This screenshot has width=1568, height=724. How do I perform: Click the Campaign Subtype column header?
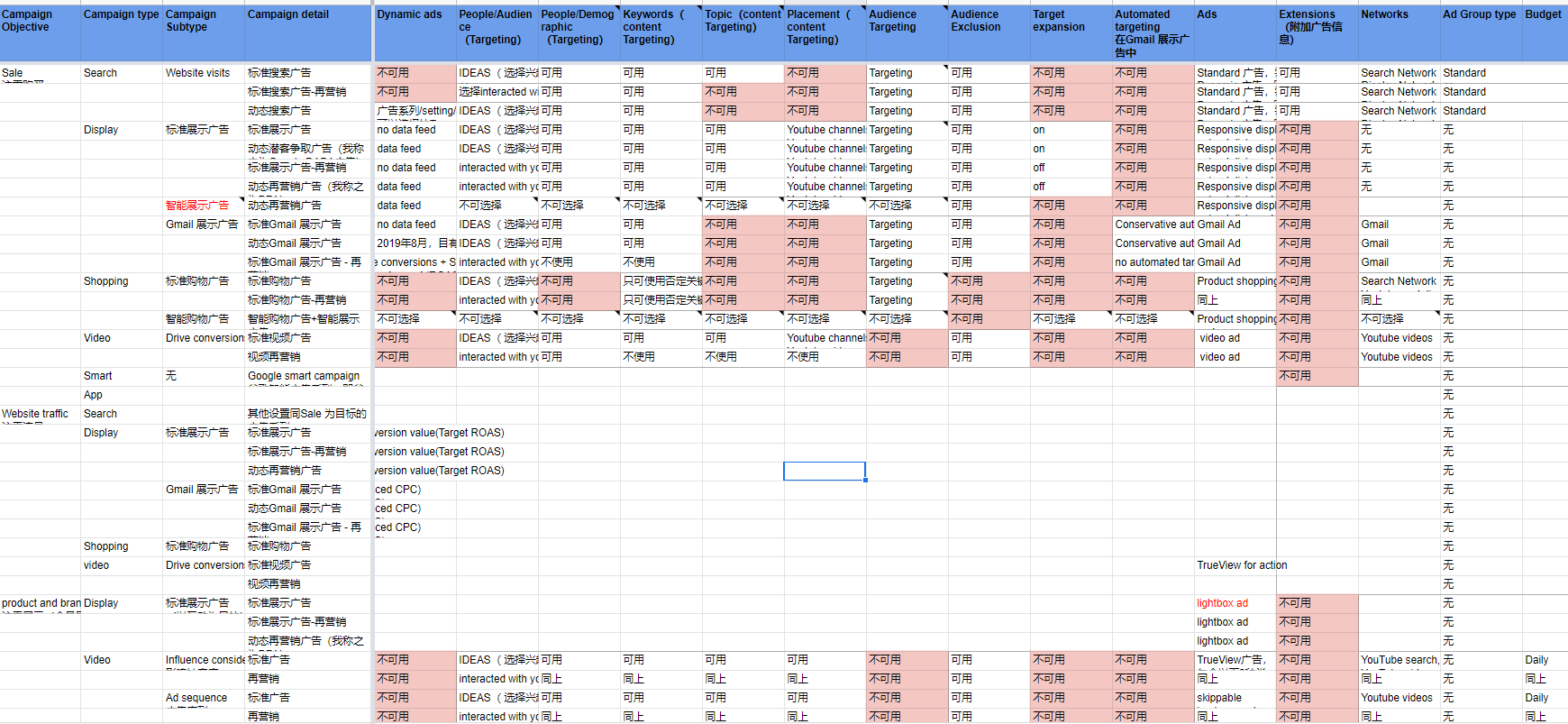click(x=204, y=32)
